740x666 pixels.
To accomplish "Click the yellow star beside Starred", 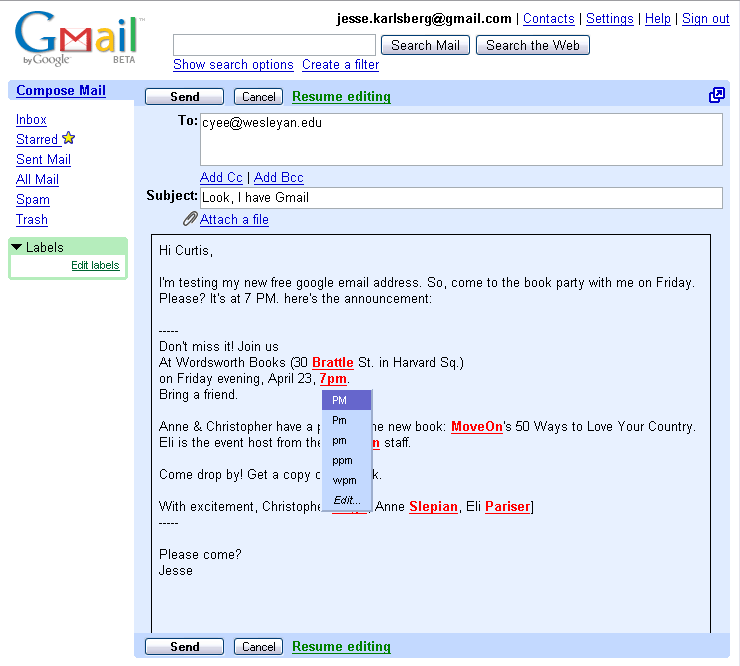I will pyautogui.click(x=68, y=139).
